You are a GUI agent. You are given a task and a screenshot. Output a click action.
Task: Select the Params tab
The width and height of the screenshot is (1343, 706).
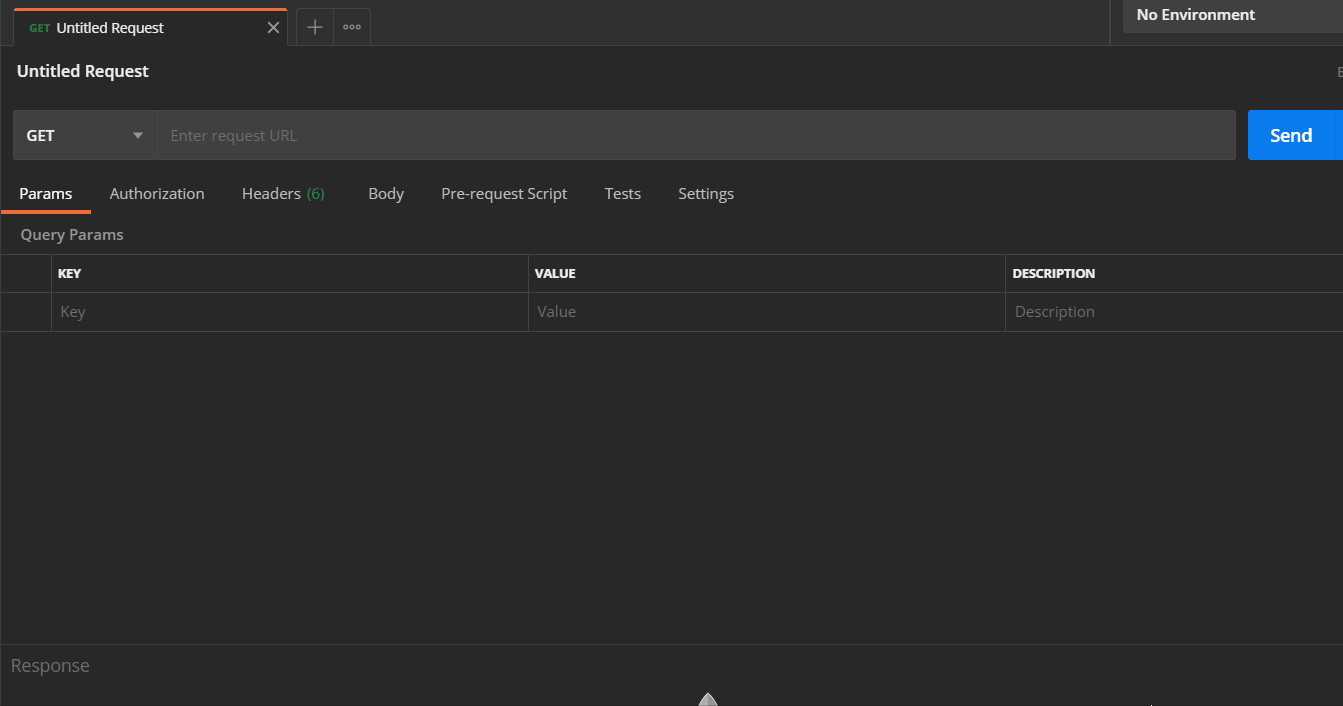click(45, 193)
